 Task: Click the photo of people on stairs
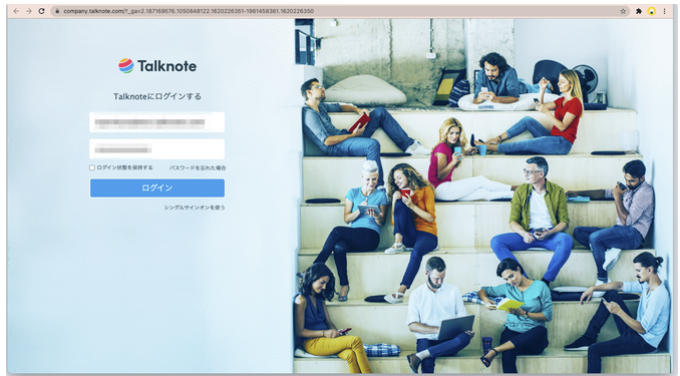pyautogui.click(x=483, y=196)
